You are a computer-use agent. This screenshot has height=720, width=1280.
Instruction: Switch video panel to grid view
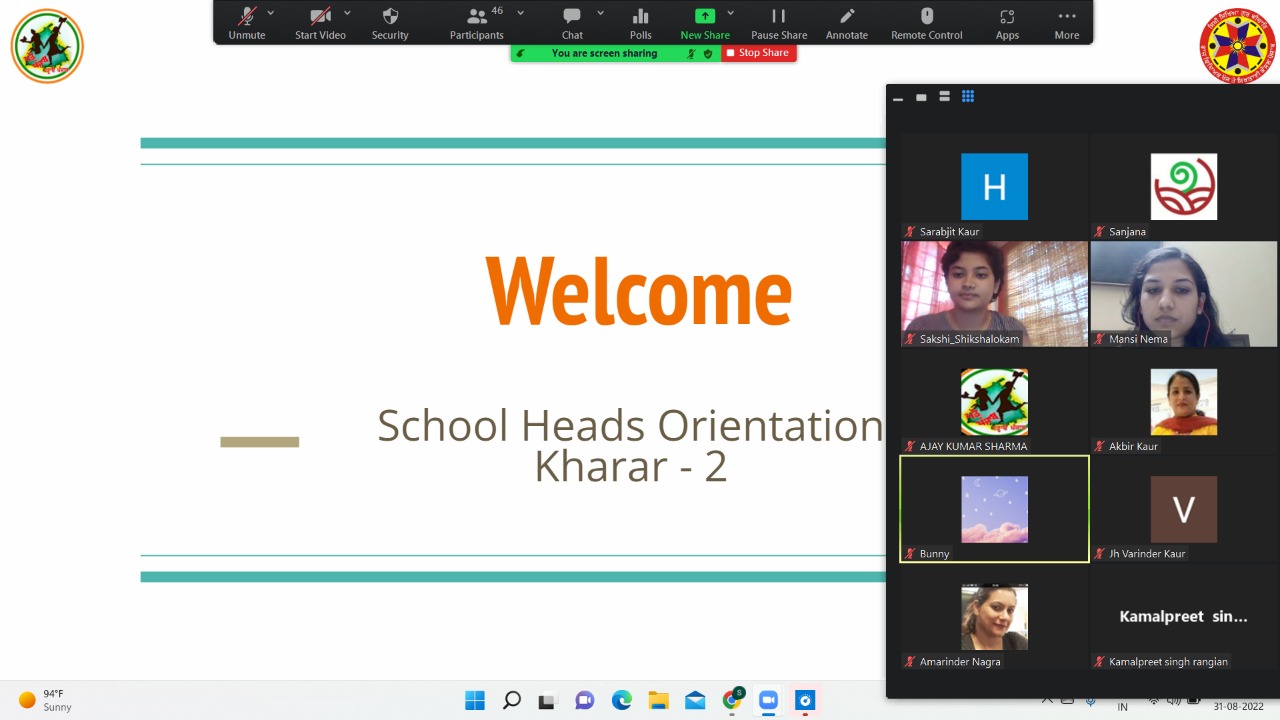tap(967, 97)
